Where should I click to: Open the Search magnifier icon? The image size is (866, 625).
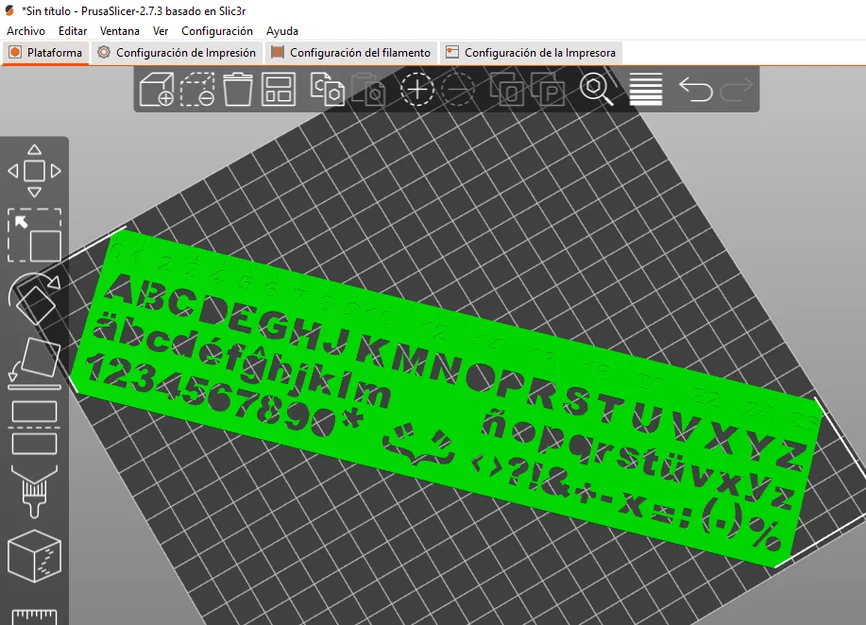tap(596, 89)
